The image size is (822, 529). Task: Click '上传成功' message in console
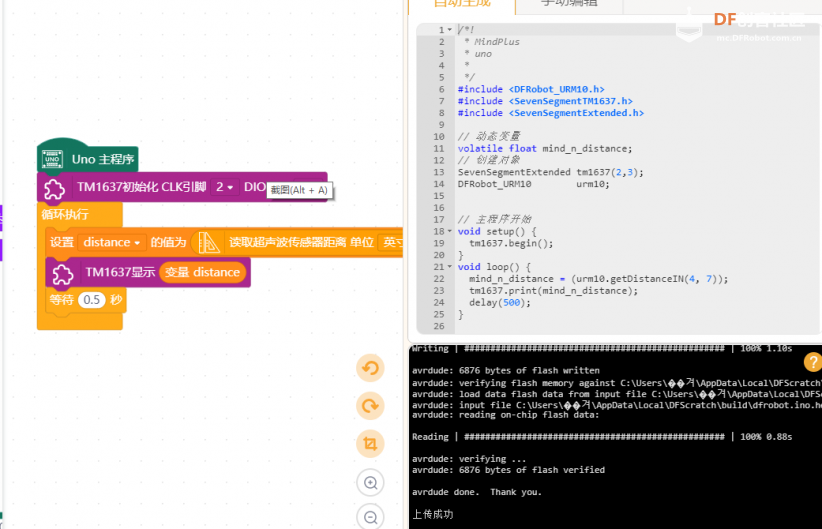[x=432, y=514]
